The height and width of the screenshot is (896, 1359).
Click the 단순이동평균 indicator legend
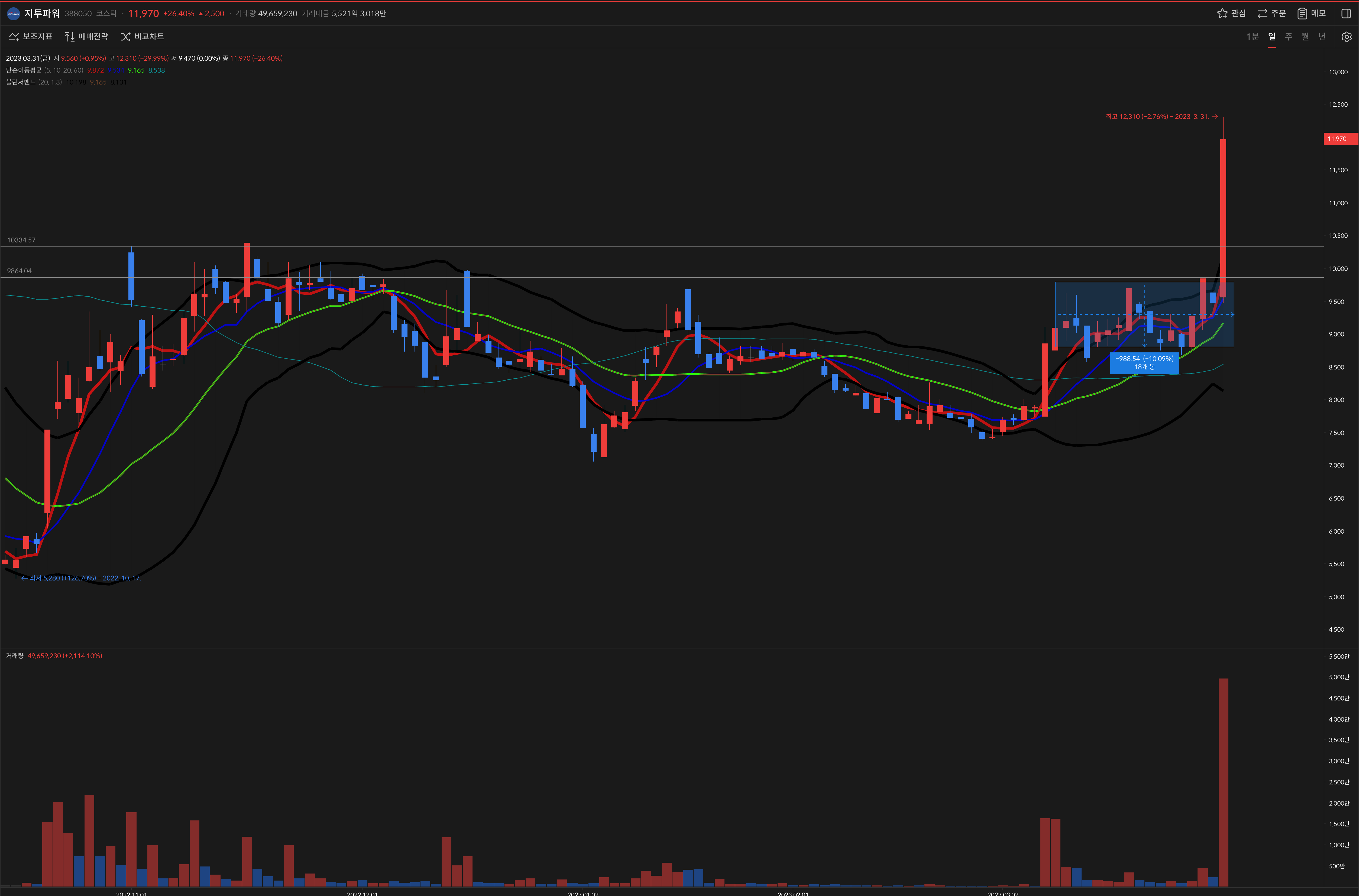coord(23,70)
